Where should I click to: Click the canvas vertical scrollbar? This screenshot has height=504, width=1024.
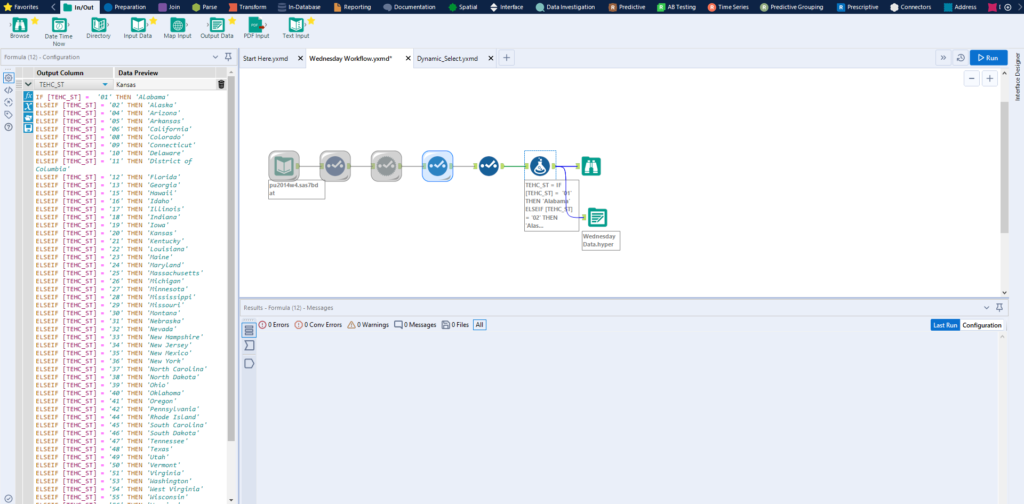click(x=1004, y=167)
